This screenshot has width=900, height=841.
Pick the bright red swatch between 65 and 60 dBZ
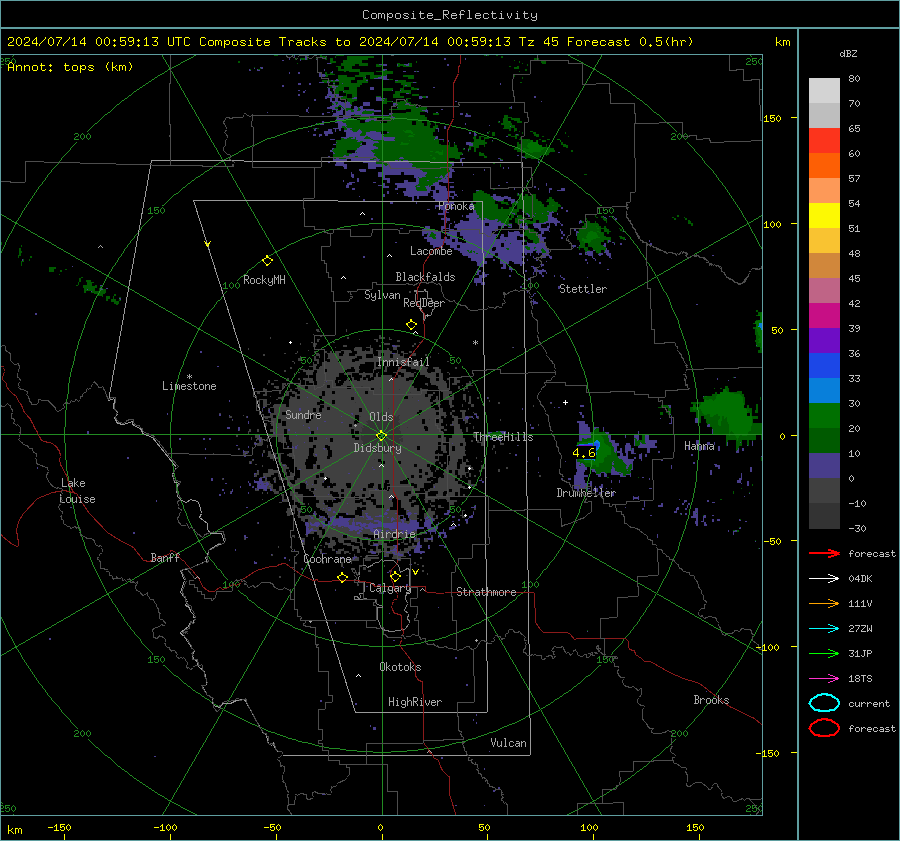point(824,141)
